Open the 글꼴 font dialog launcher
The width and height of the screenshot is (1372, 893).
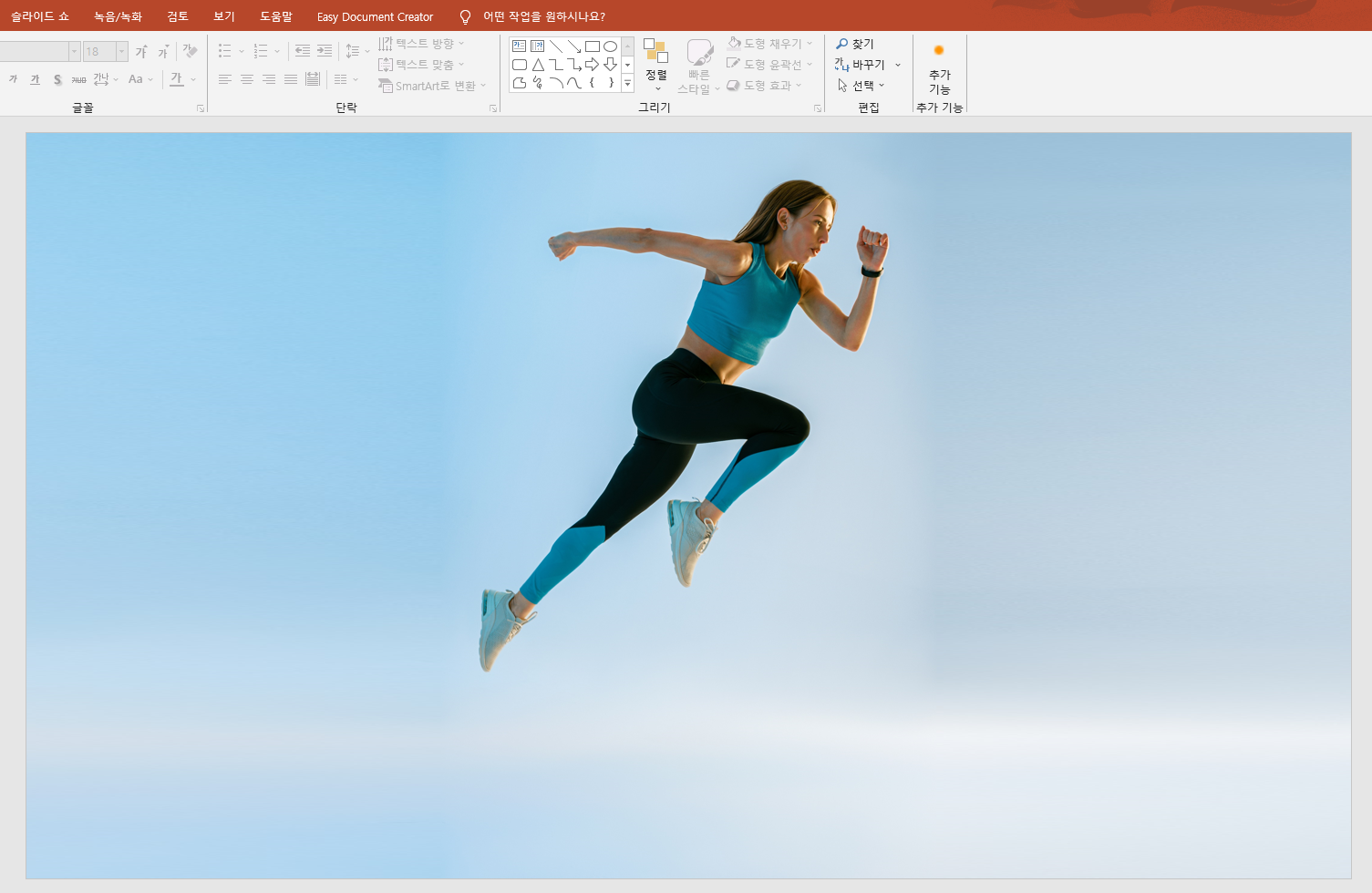click(x=201, y=108)
